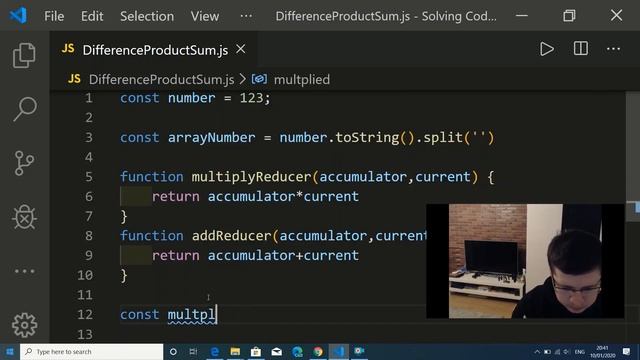Open the Windows Start menu
Screen dimensions: 640x360
click(x=10, y=351)
